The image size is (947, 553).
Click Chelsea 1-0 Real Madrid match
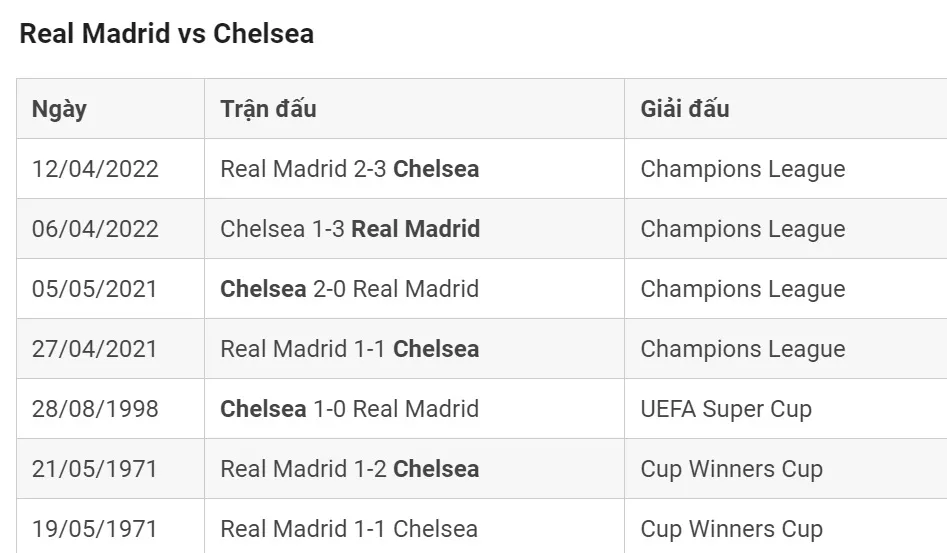pyautogui.click(x=349, y=409)
